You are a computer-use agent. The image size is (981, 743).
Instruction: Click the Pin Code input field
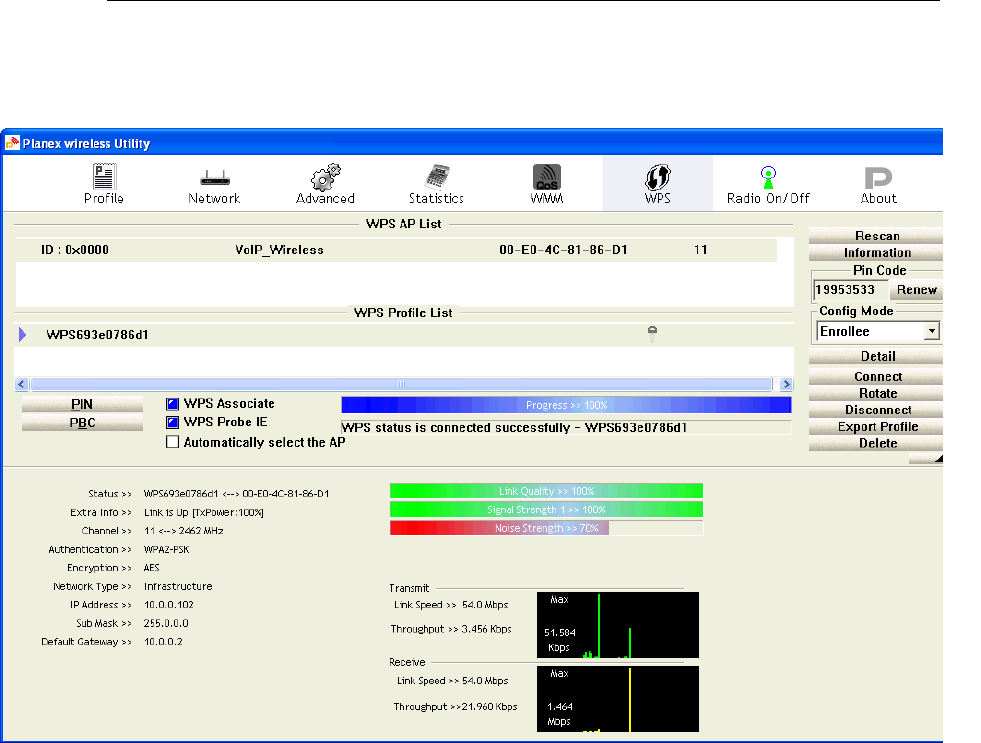(x=847, y=290)
